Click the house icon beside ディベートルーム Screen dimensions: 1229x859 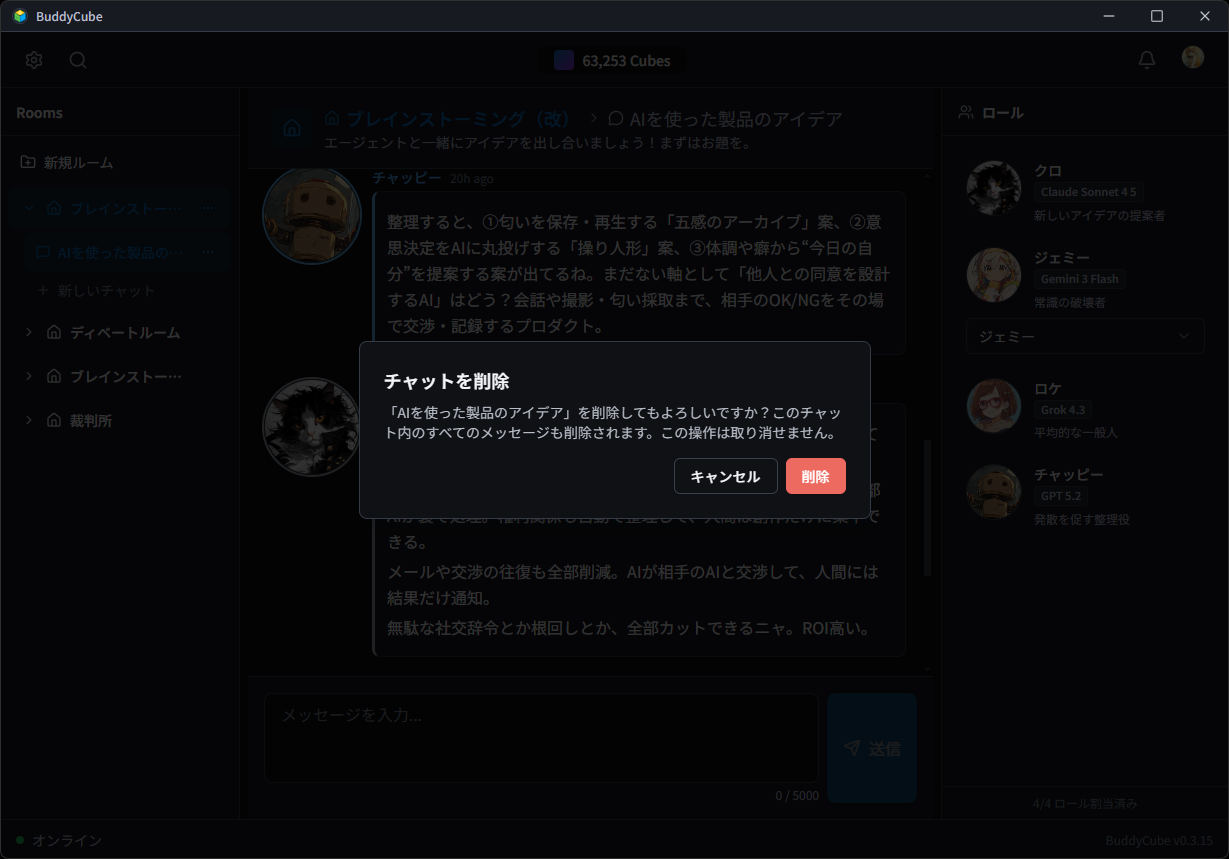(54, 332)
